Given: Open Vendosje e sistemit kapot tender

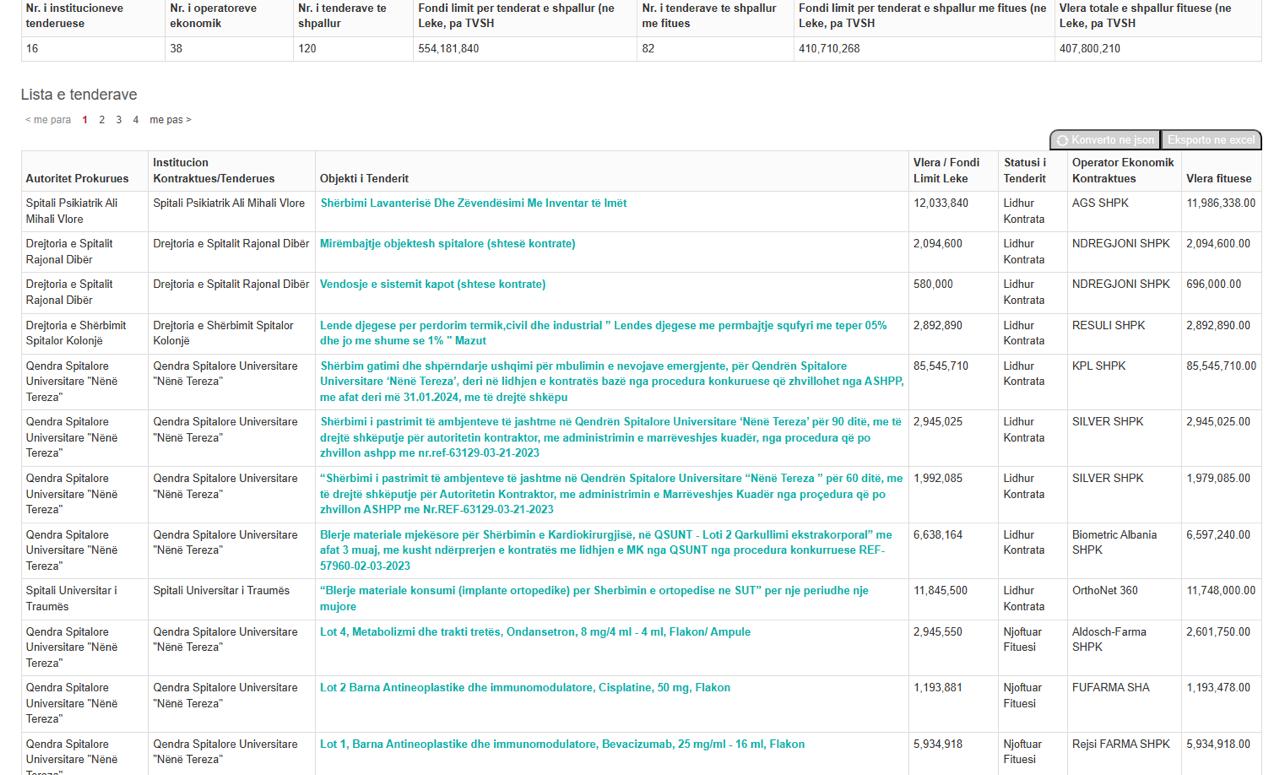Looking at the screenshot, I should pyautogui.click(x=432, y=284).
